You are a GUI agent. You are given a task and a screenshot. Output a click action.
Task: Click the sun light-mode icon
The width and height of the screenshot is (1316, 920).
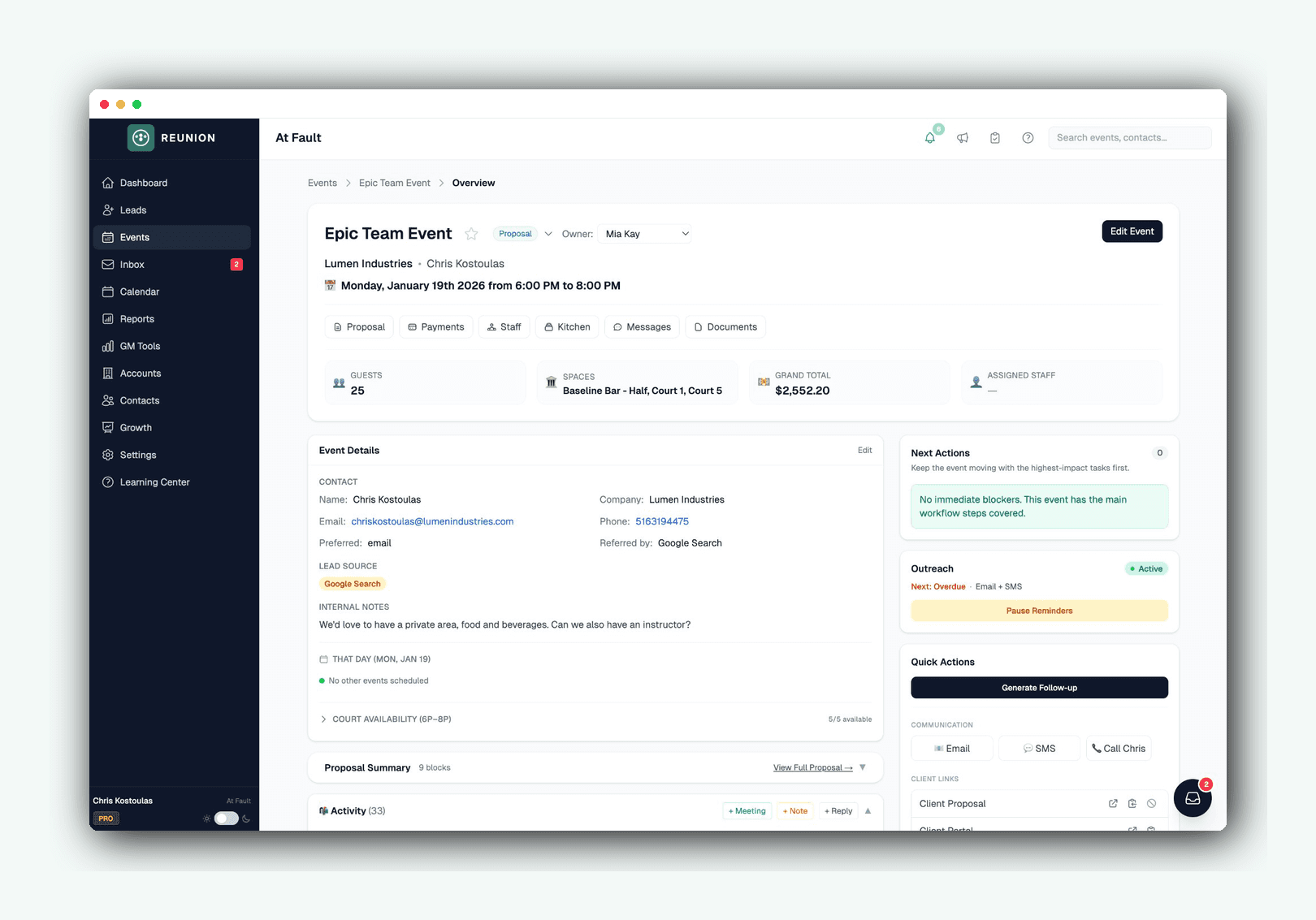pyautogui.click(x=206, y=818)
